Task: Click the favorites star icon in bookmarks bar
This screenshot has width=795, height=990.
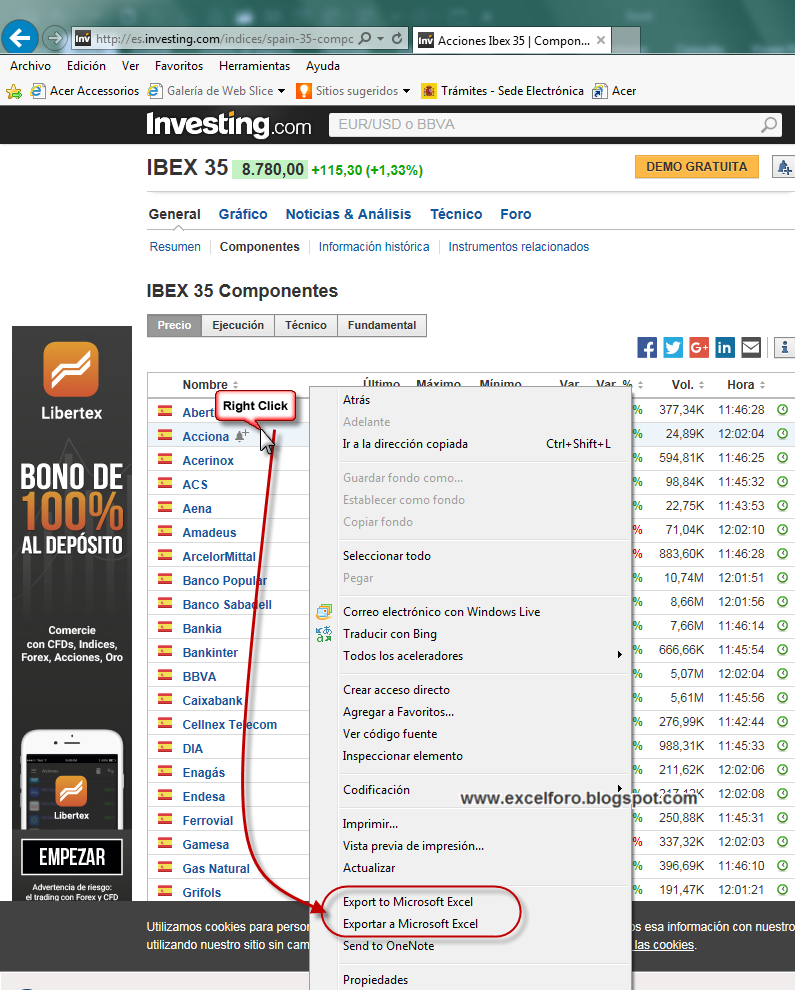Action: 14,92
